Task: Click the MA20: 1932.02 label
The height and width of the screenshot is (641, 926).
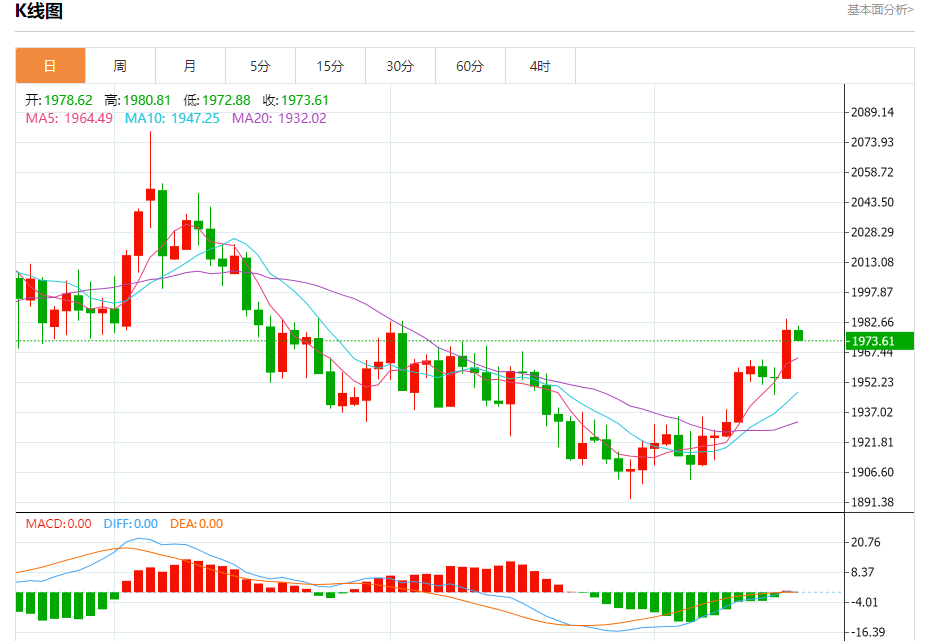Action: point(279,118)
